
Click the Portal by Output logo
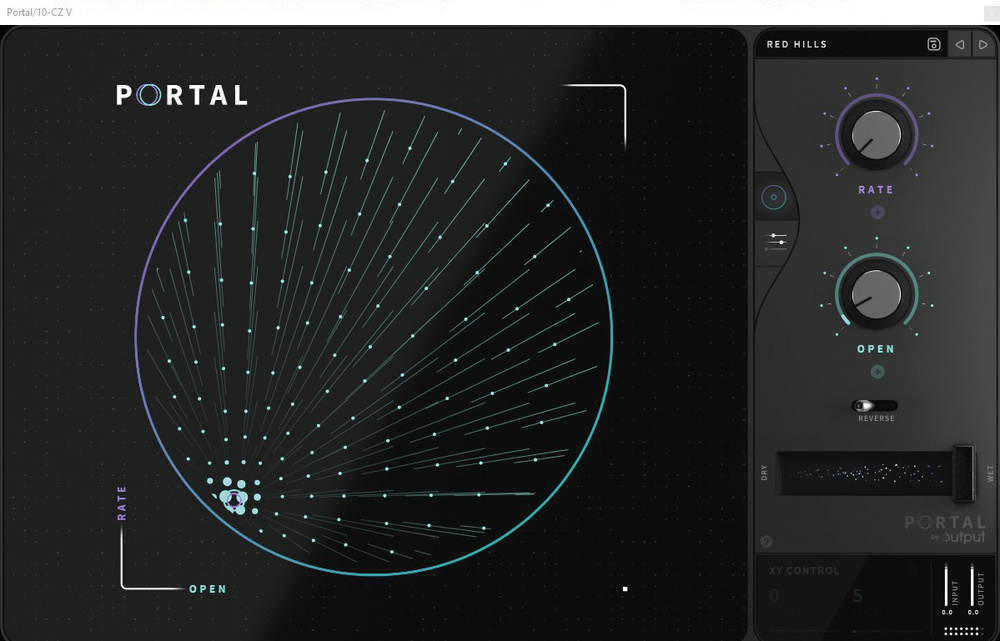coord(945,530)
